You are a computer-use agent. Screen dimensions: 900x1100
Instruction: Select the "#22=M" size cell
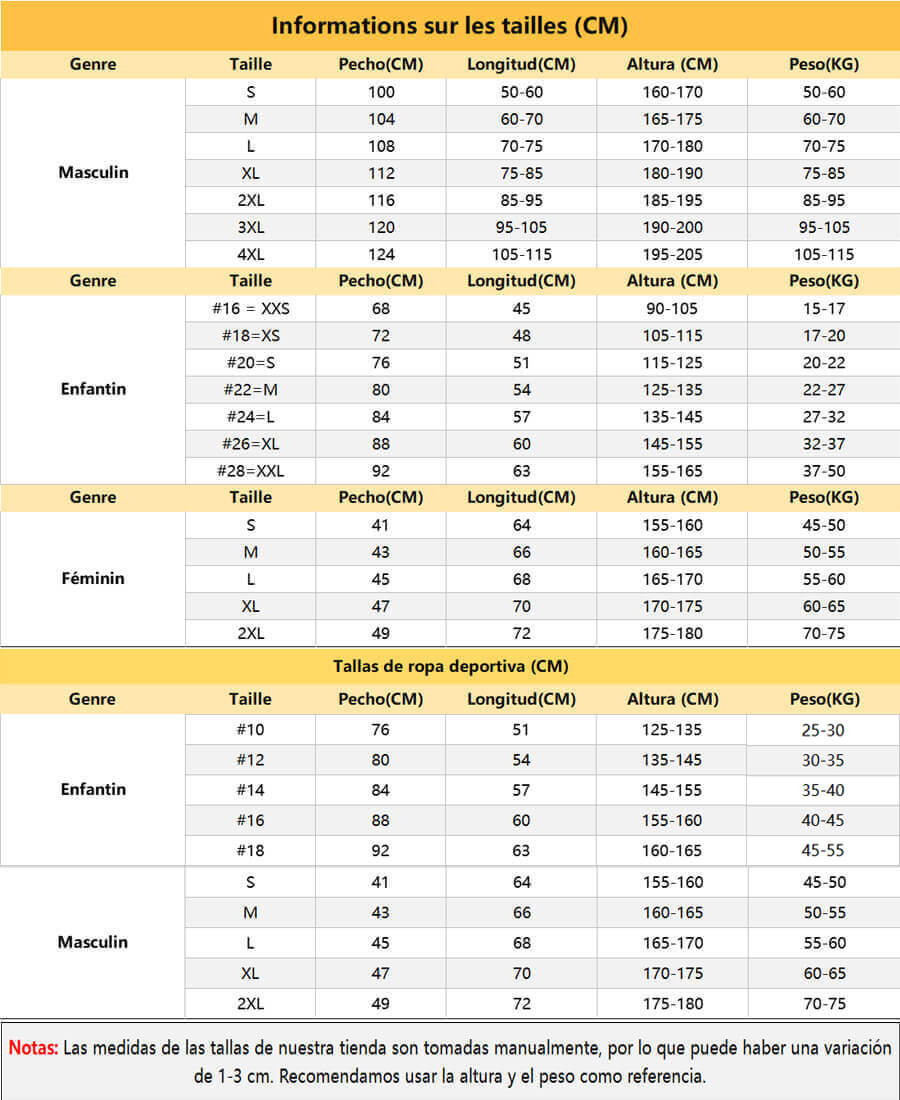click(250, 389)
